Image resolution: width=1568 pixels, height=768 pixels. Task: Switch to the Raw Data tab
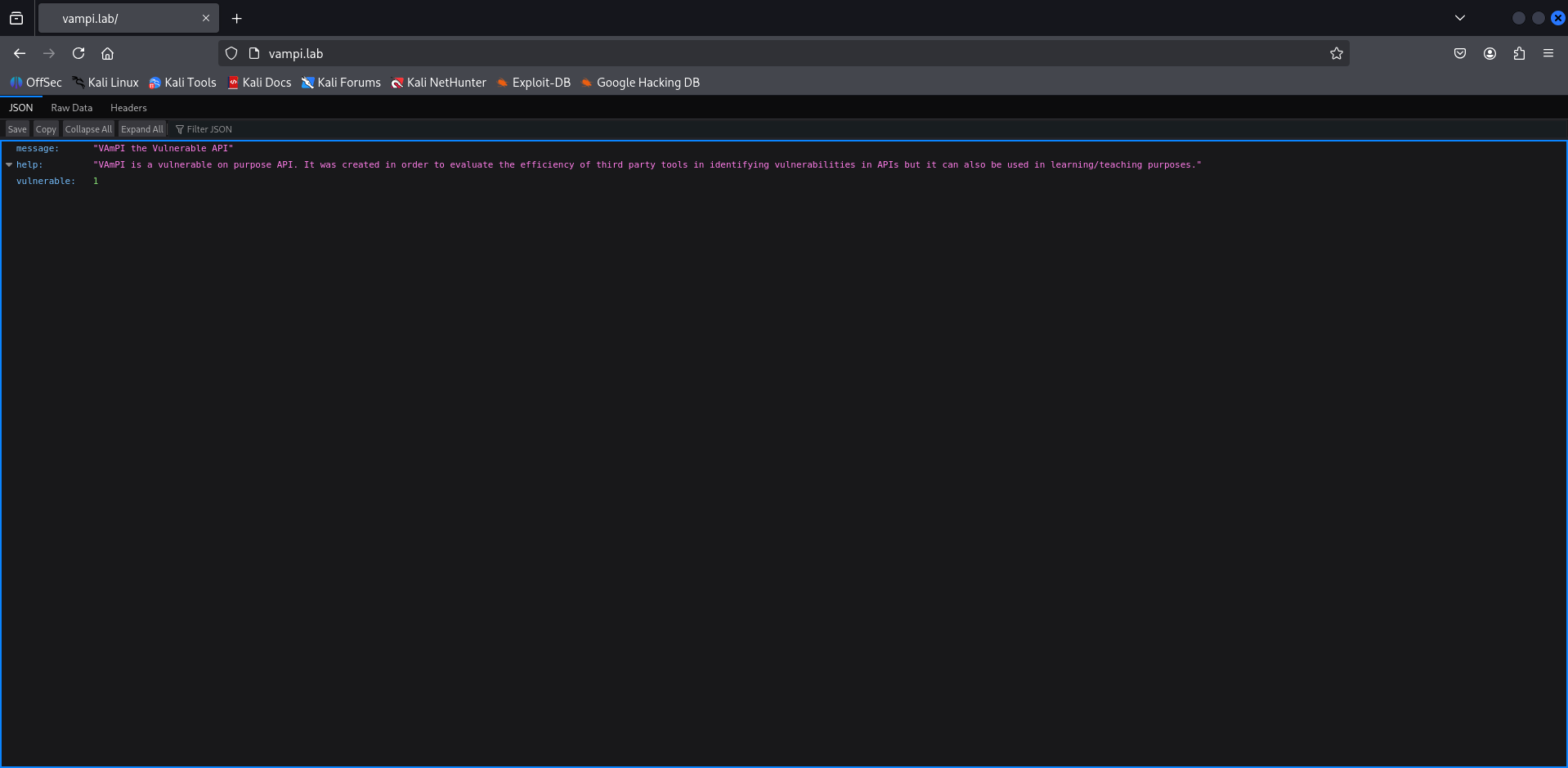click(x=72, y=108)
